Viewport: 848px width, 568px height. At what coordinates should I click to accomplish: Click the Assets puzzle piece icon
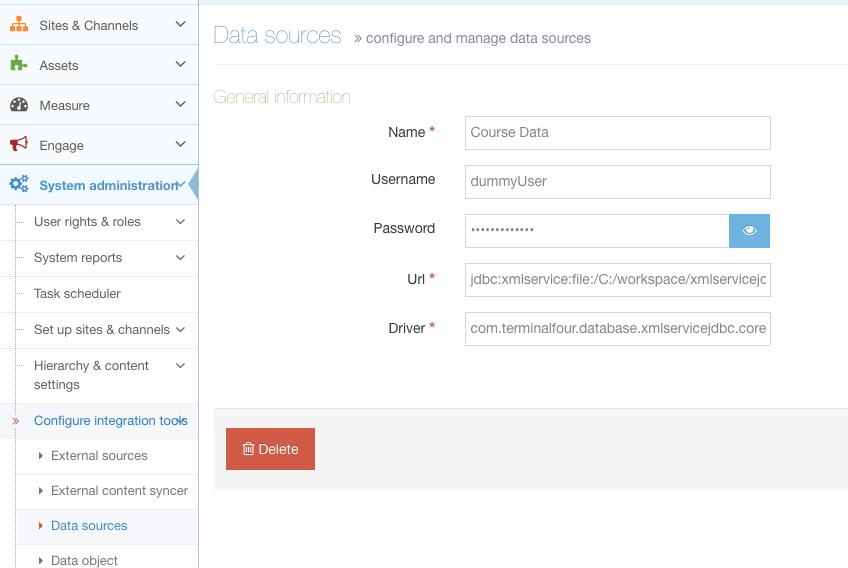coord(19,65)
